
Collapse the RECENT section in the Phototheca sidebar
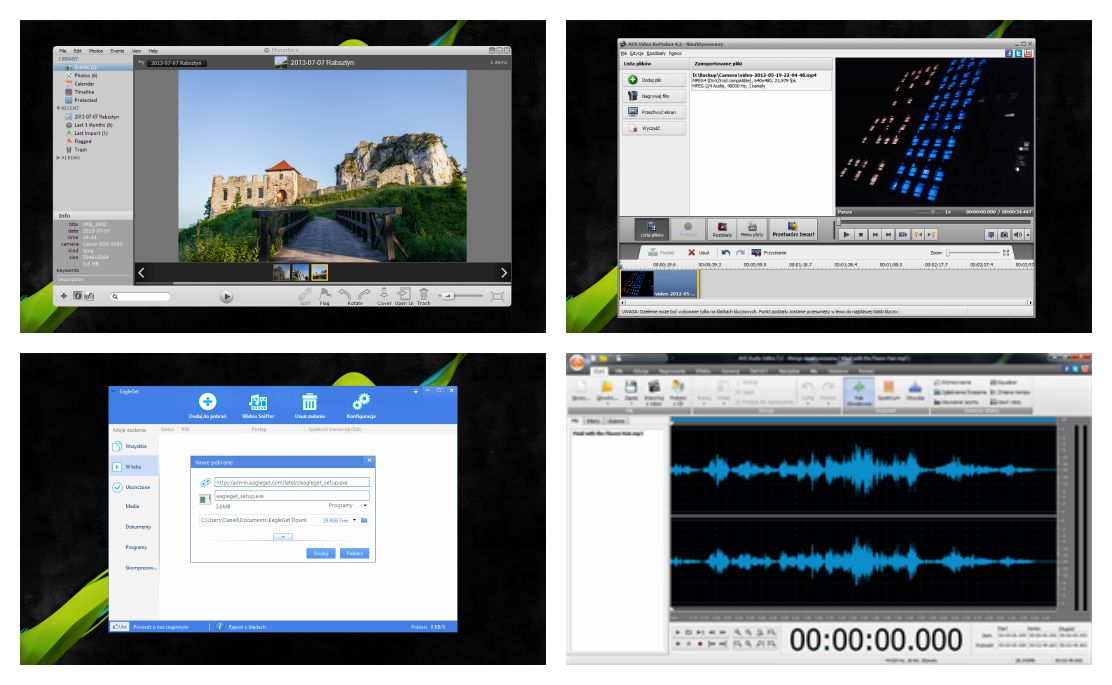pyautogui.click(x=58, y=108)
